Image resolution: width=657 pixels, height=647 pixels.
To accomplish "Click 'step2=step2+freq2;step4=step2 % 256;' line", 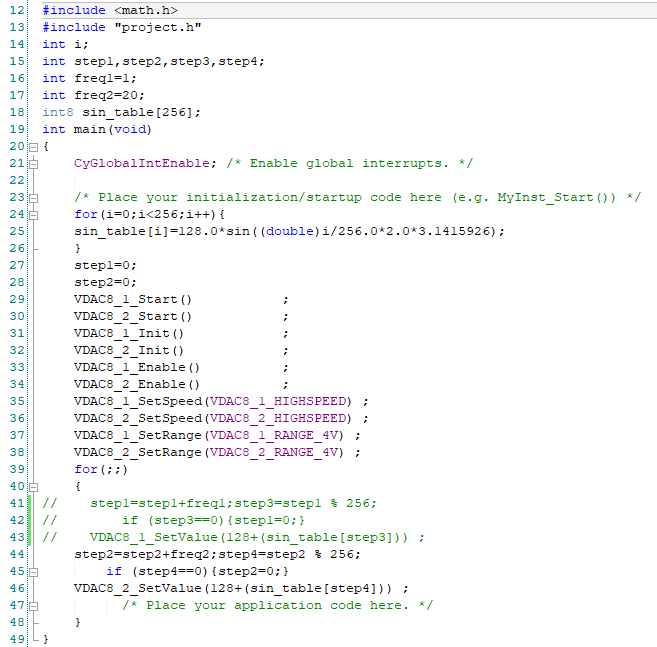I will [x=217, y=554].
